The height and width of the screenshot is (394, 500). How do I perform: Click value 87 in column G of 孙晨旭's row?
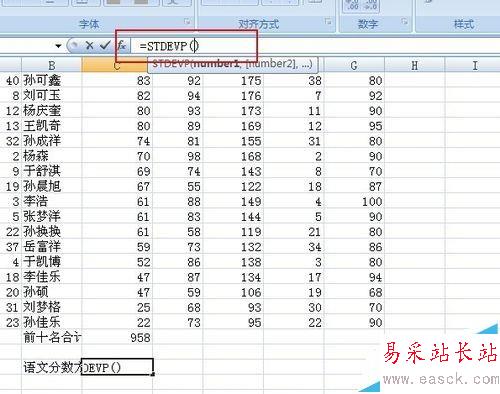[x=354, y=186]
